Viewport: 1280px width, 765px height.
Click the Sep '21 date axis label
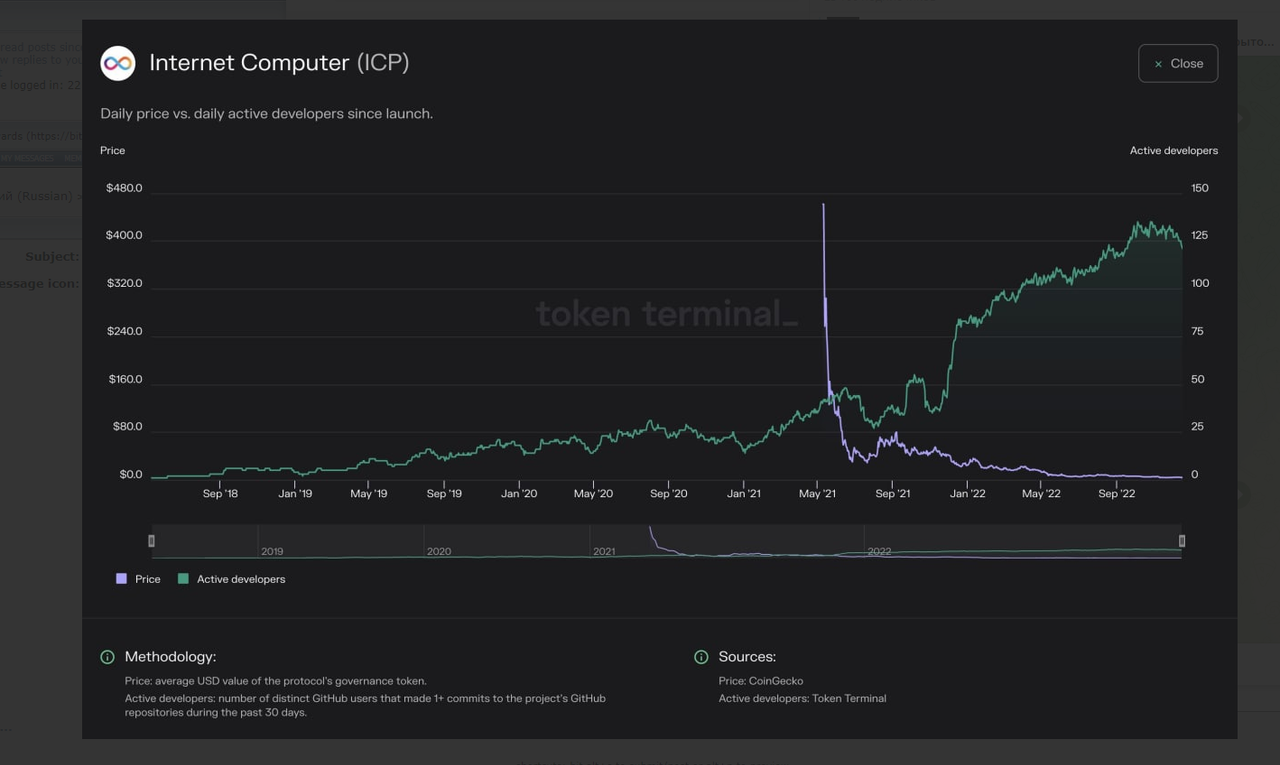click(x=892, y=494)
